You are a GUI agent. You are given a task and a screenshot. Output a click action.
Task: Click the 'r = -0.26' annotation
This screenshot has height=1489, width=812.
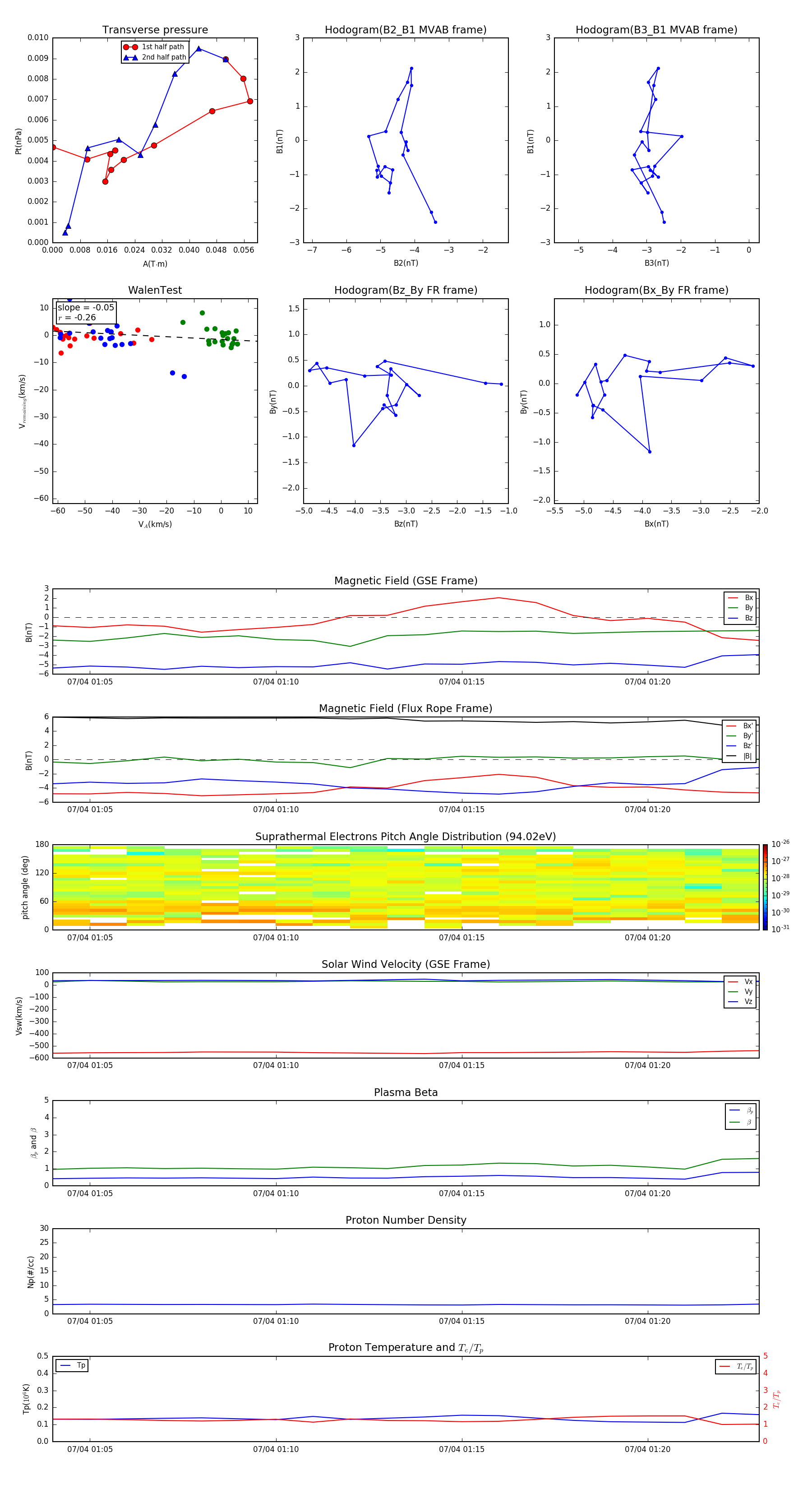[x=77, y=317]
